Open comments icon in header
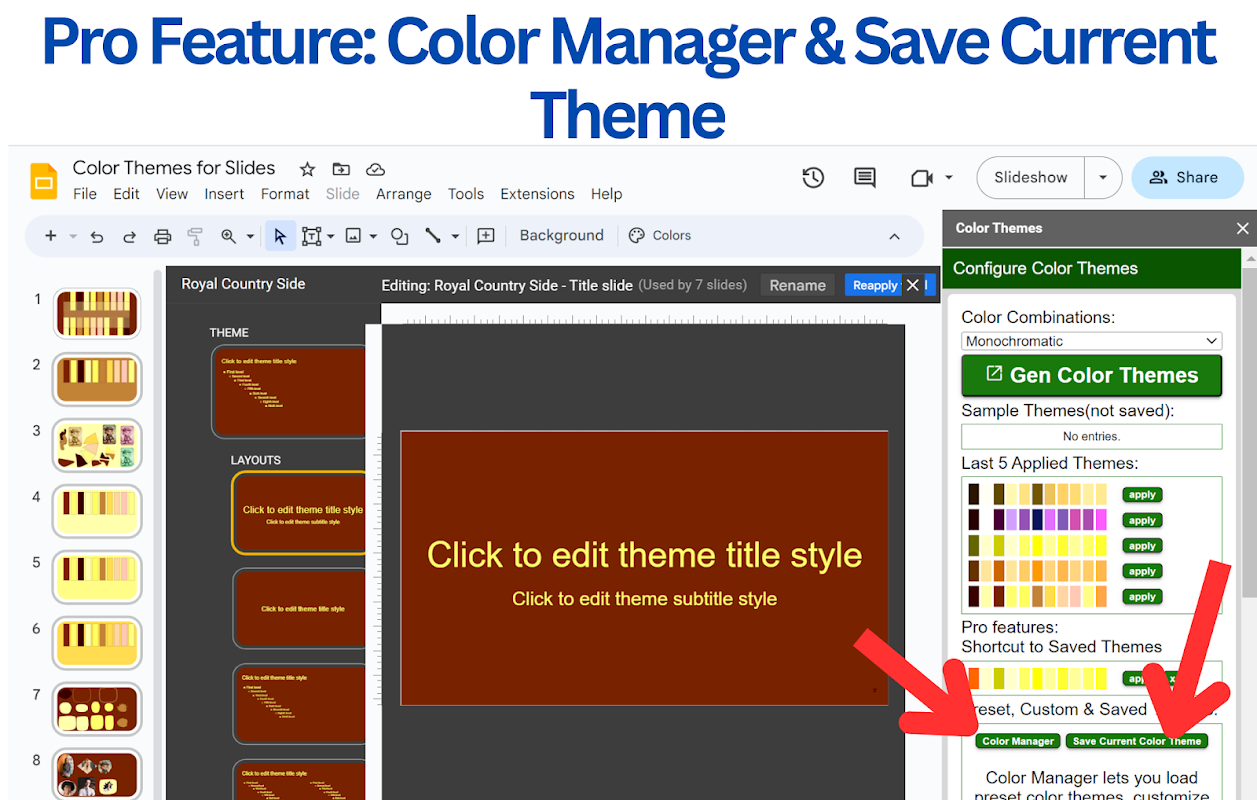 point(865,178)
